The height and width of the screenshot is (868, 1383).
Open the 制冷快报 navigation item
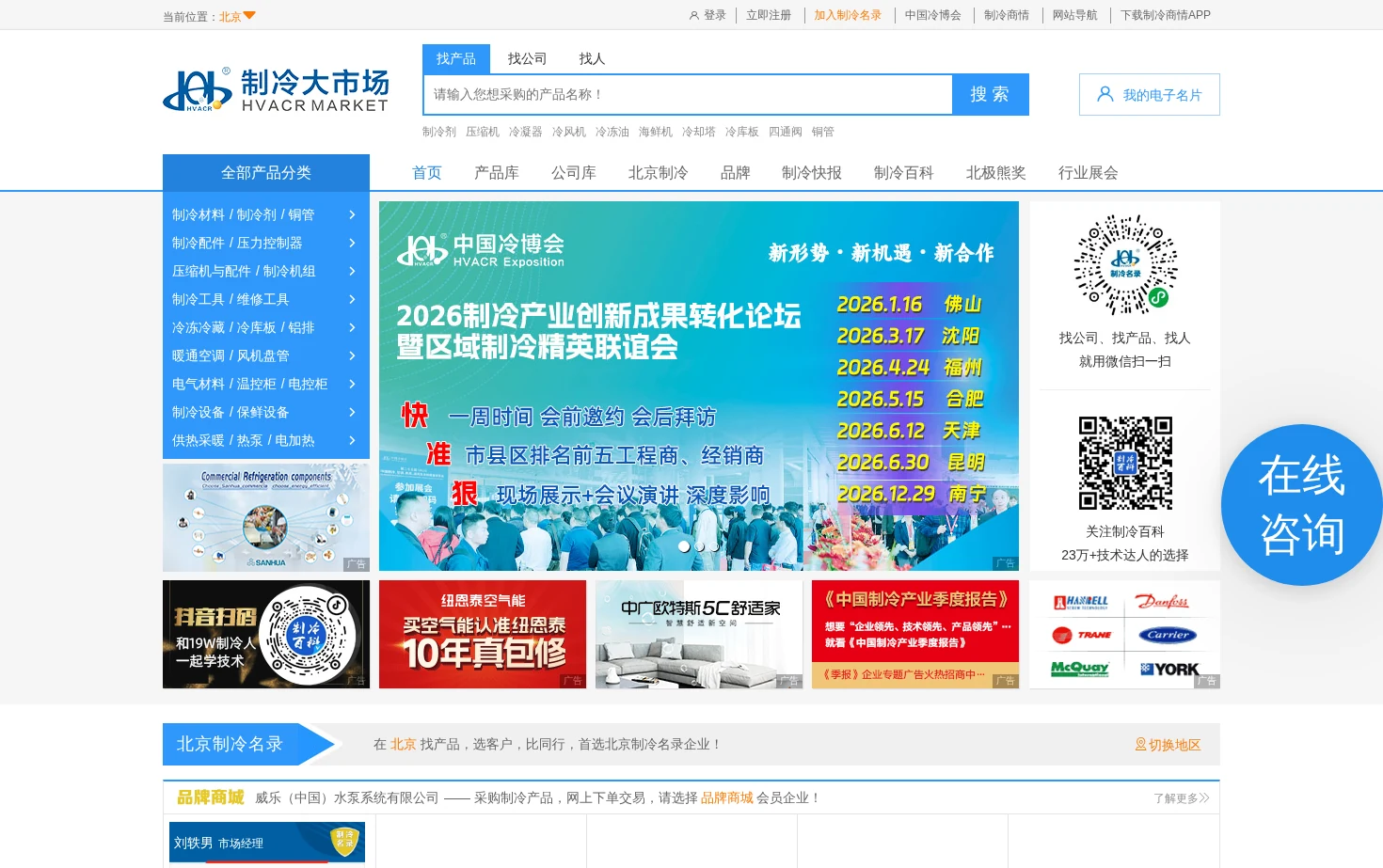tap(812, 173)
